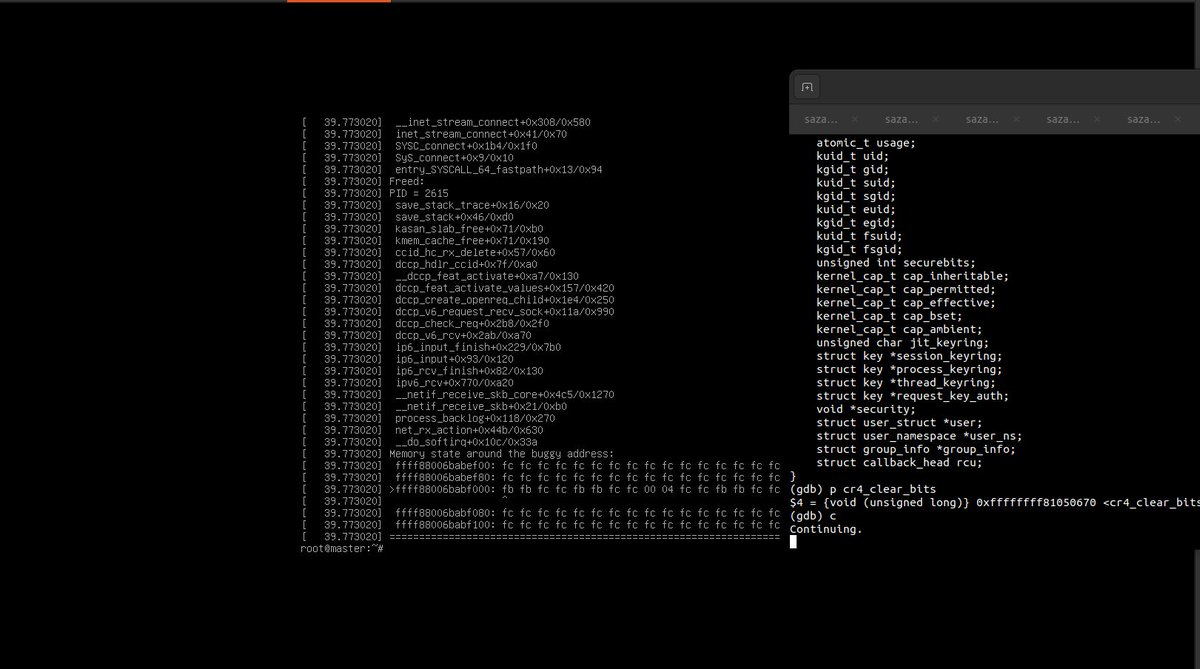Image resolution: width=1200 pixels, height=669 pixels.
Task: Click 'atomic_t usage;' struct field
Action: tap(866, 143)
